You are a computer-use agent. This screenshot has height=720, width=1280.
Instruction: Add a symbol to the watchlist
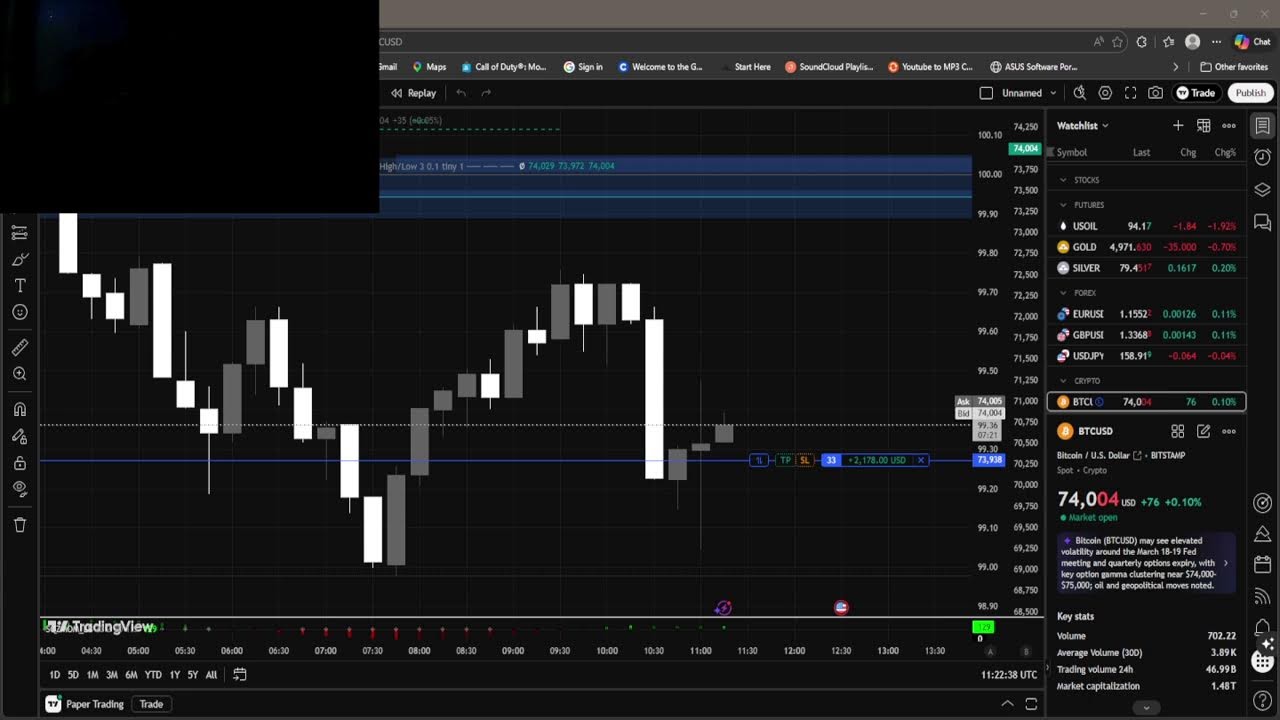1178,126
